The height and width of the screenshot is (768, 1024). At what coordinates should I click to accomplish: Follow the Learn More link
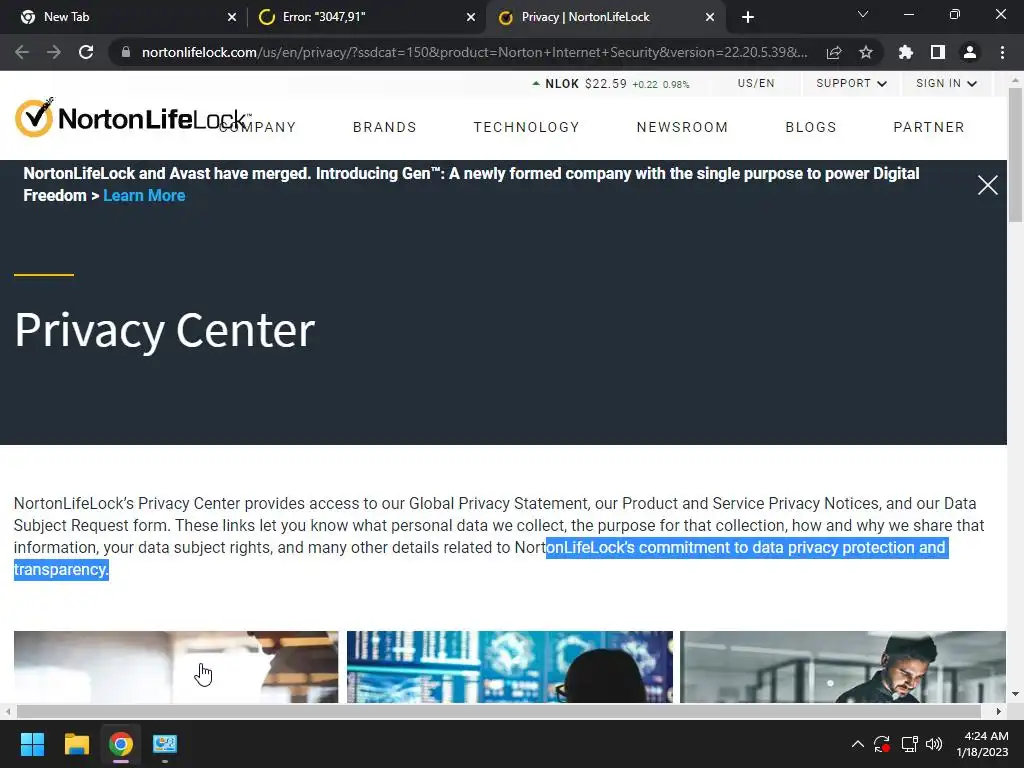coord(144,195)
